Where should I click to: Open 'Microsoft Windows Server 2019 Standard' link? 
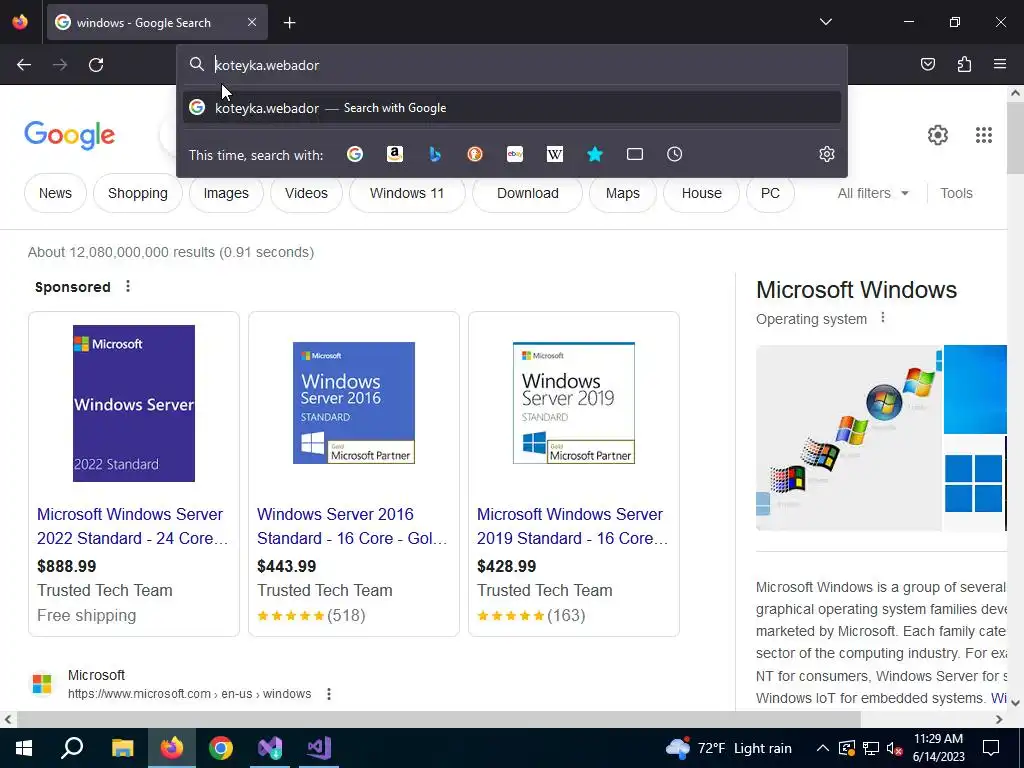click(x=572, y=526)
